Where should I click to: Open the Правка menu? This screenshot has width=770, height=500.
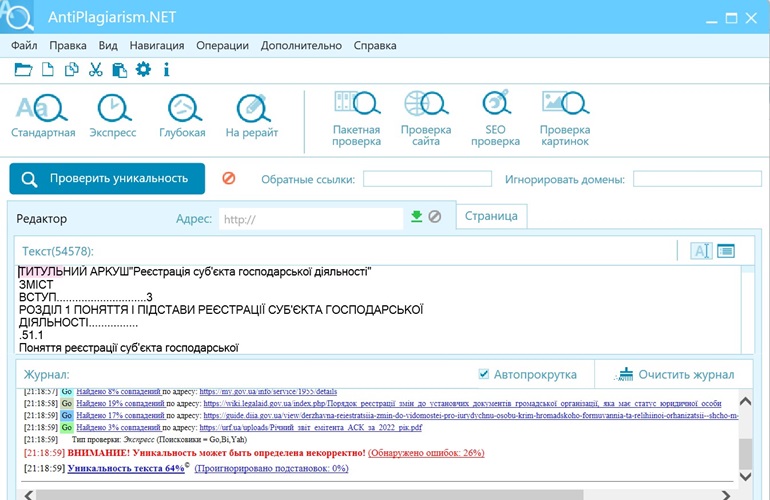pos(68,46)
